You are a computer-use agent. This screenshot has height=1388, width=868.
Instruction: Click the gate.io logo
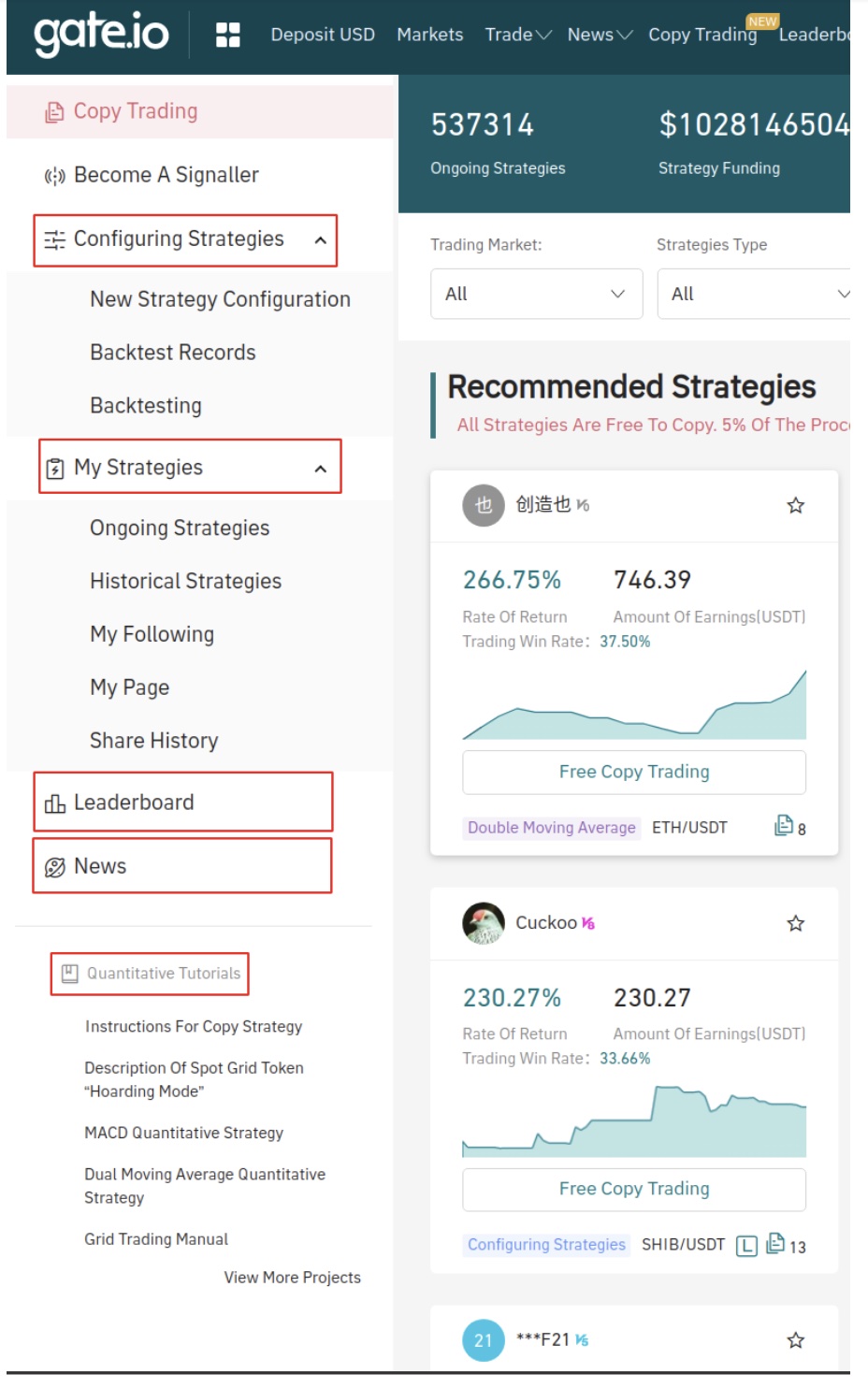click(x=101, y=35)
